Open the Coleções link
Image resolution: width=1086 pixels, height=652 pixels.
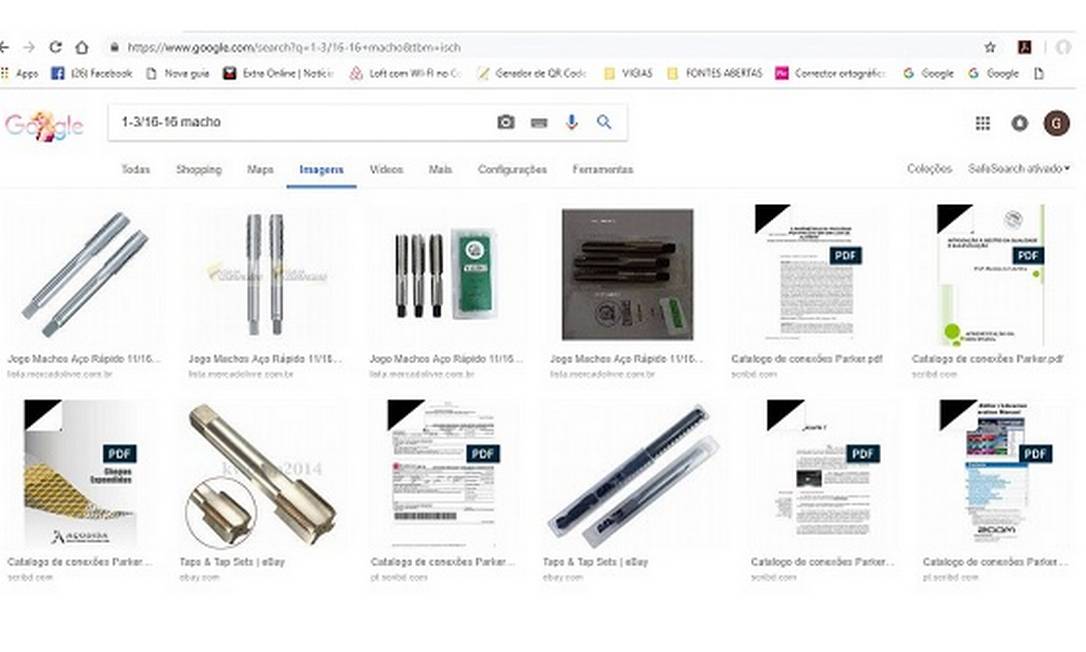tap(929, 168)
